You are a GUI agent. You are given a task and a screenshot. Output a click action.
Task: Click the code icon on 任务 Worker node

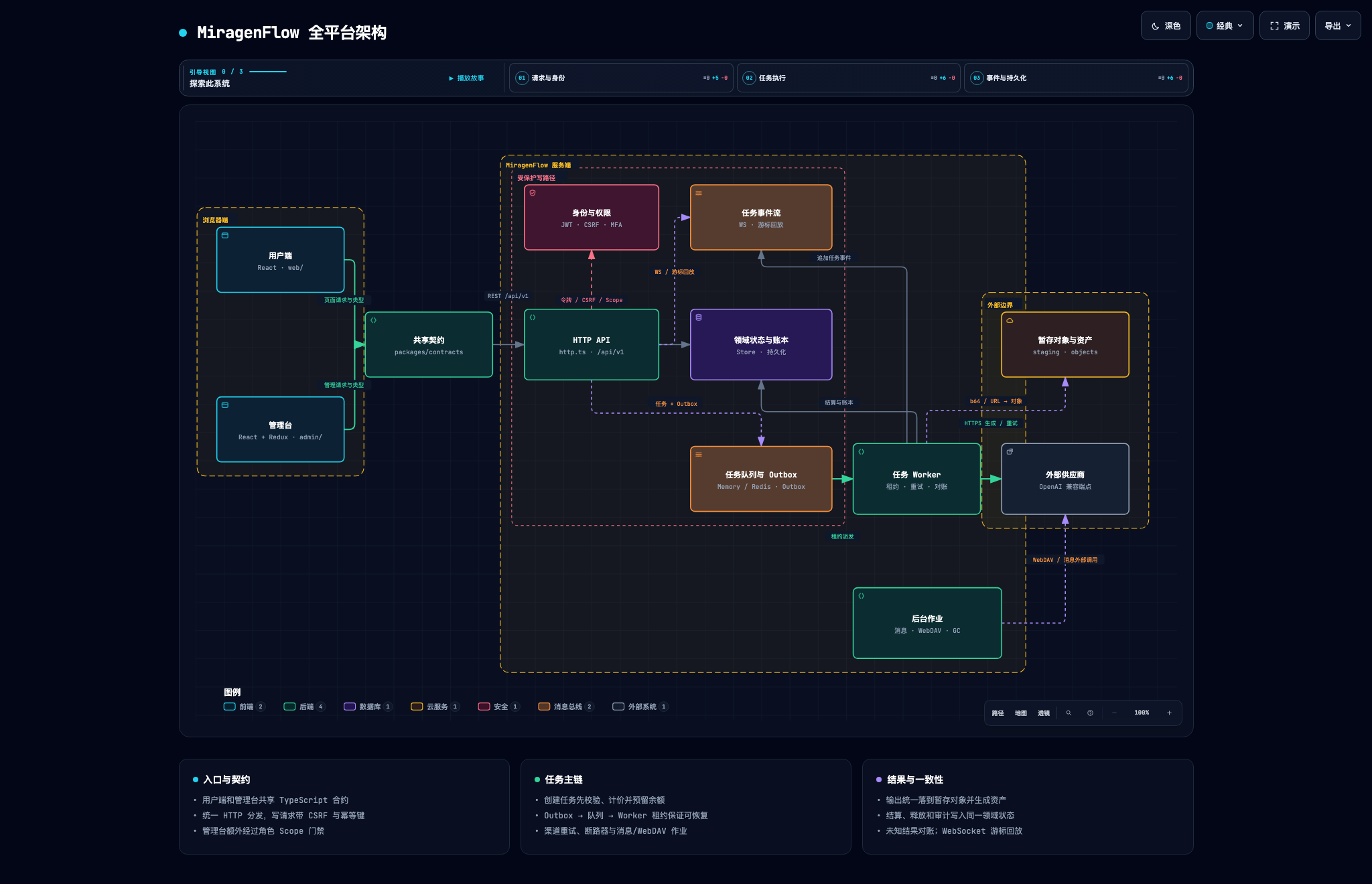[x=862, y=451]
